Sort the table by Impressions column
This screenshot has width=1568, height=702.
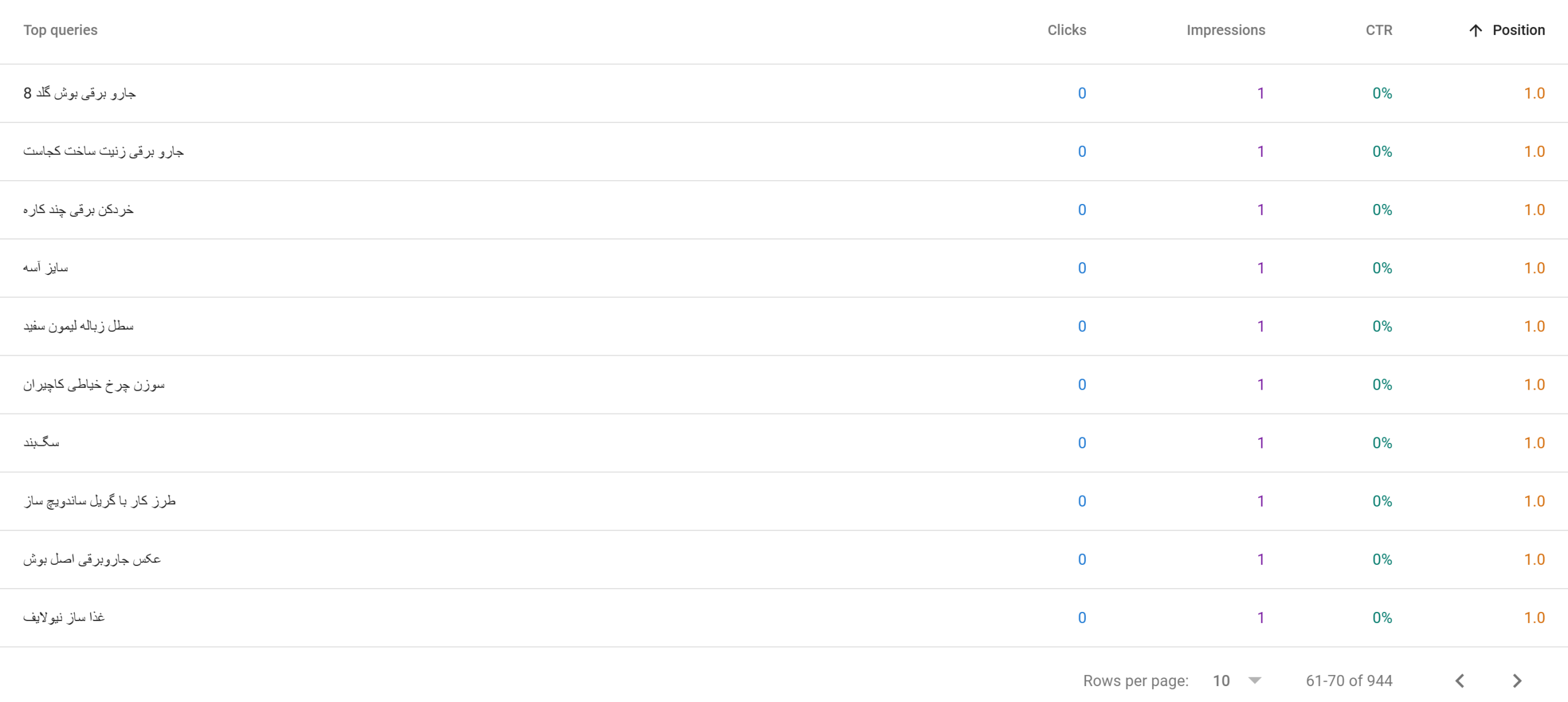pyautogui.click(x=1226, y=30)
